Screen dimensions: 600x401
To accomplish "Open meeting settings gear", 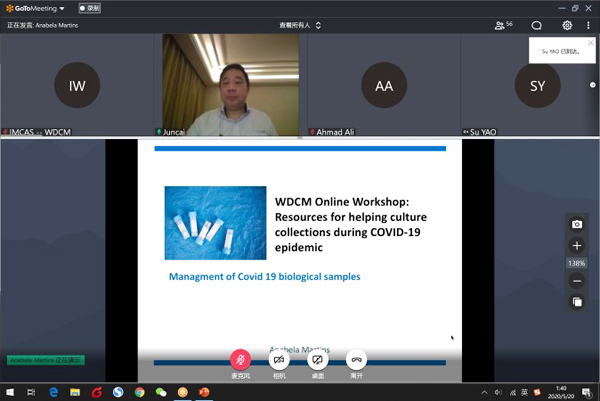I will click(567, 25).
